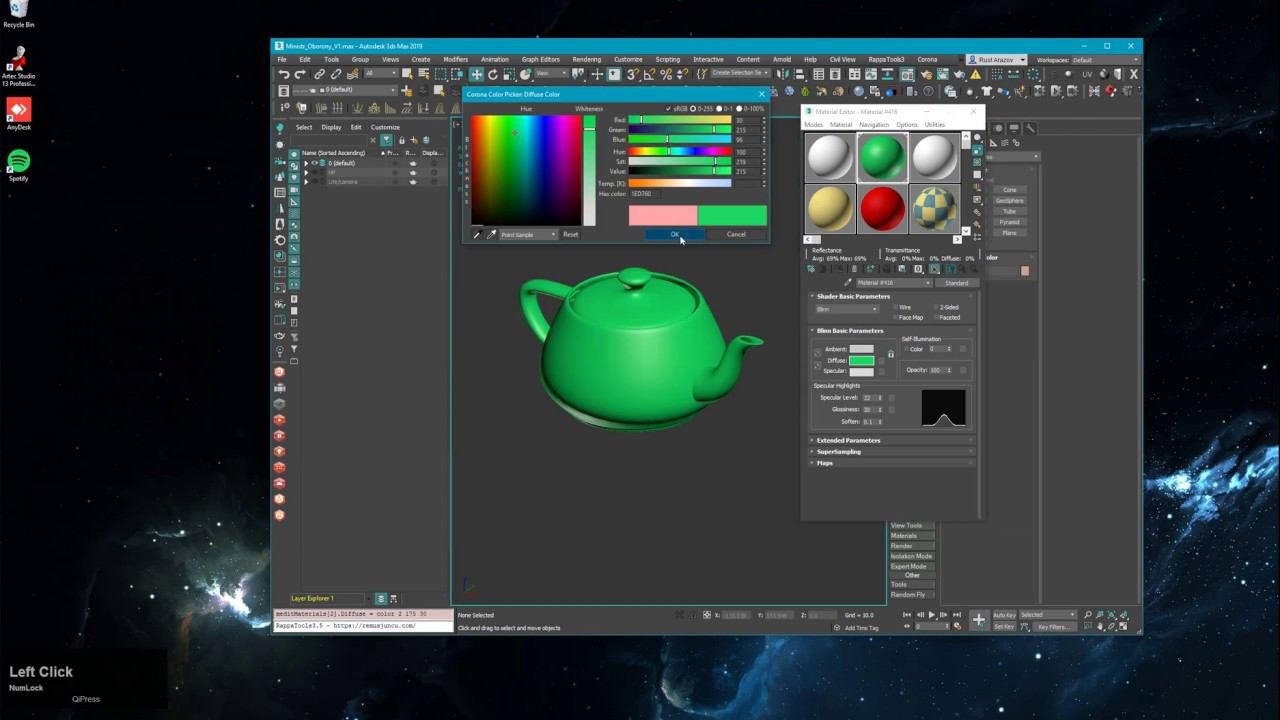Click Cancel in the color picker
The height and width of the screenshot is (720, 1280).
[736, 234]
